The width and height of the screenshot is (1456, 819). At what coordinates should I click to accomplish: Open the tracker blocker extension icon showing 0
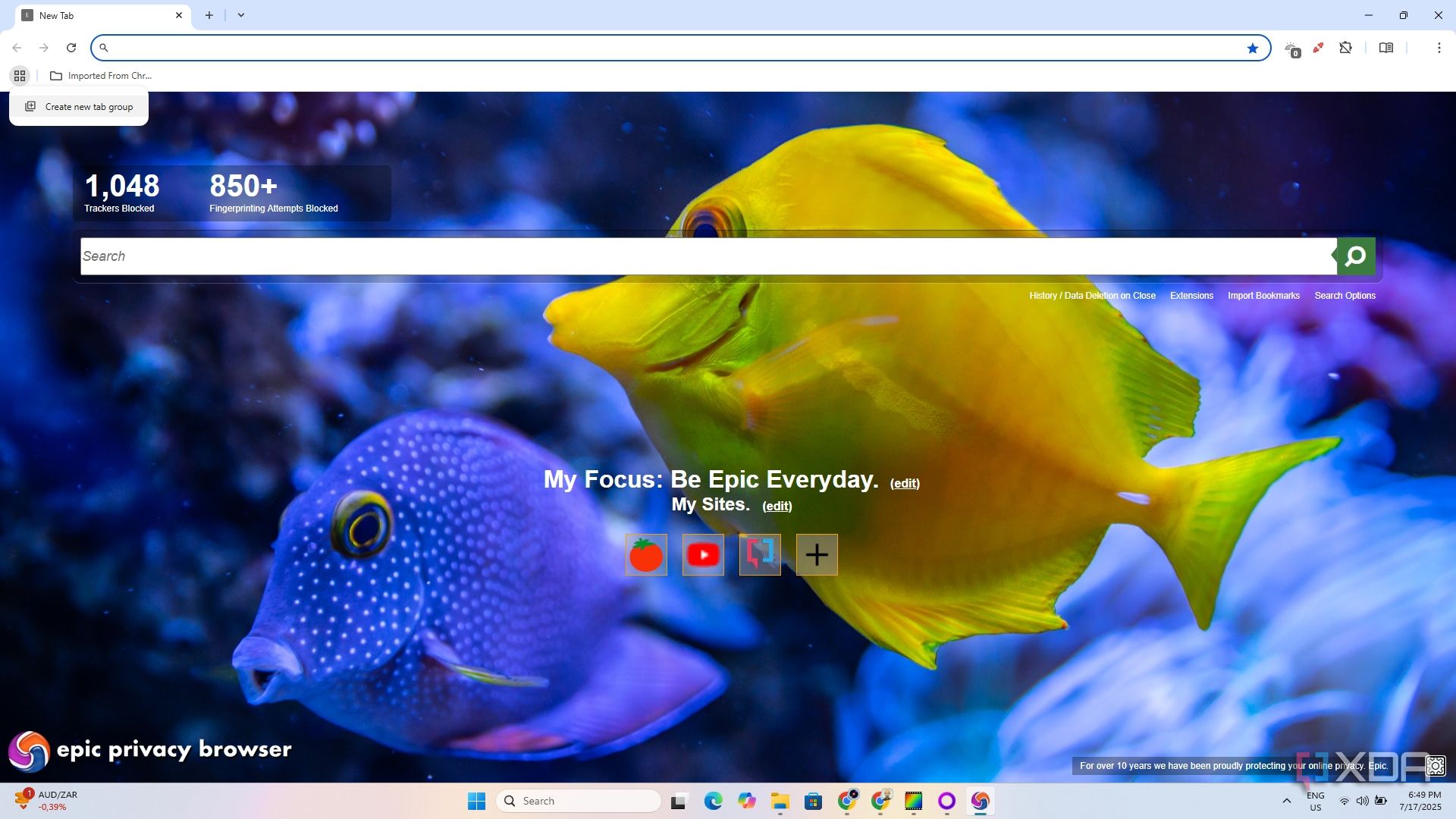(1292, 49)
